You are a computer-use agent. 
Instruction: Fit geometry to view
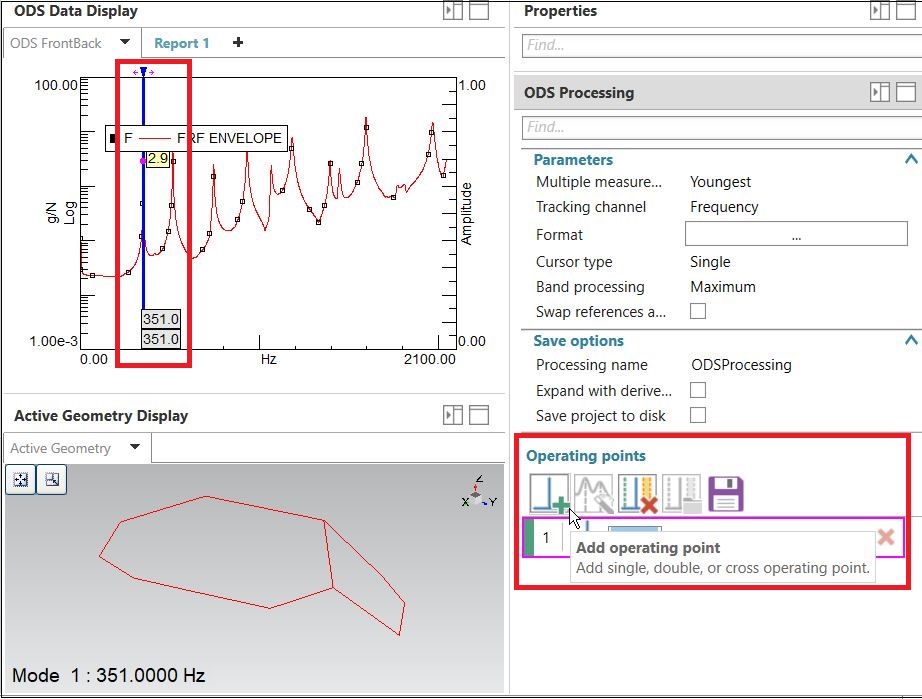click(x=19, y=479)
